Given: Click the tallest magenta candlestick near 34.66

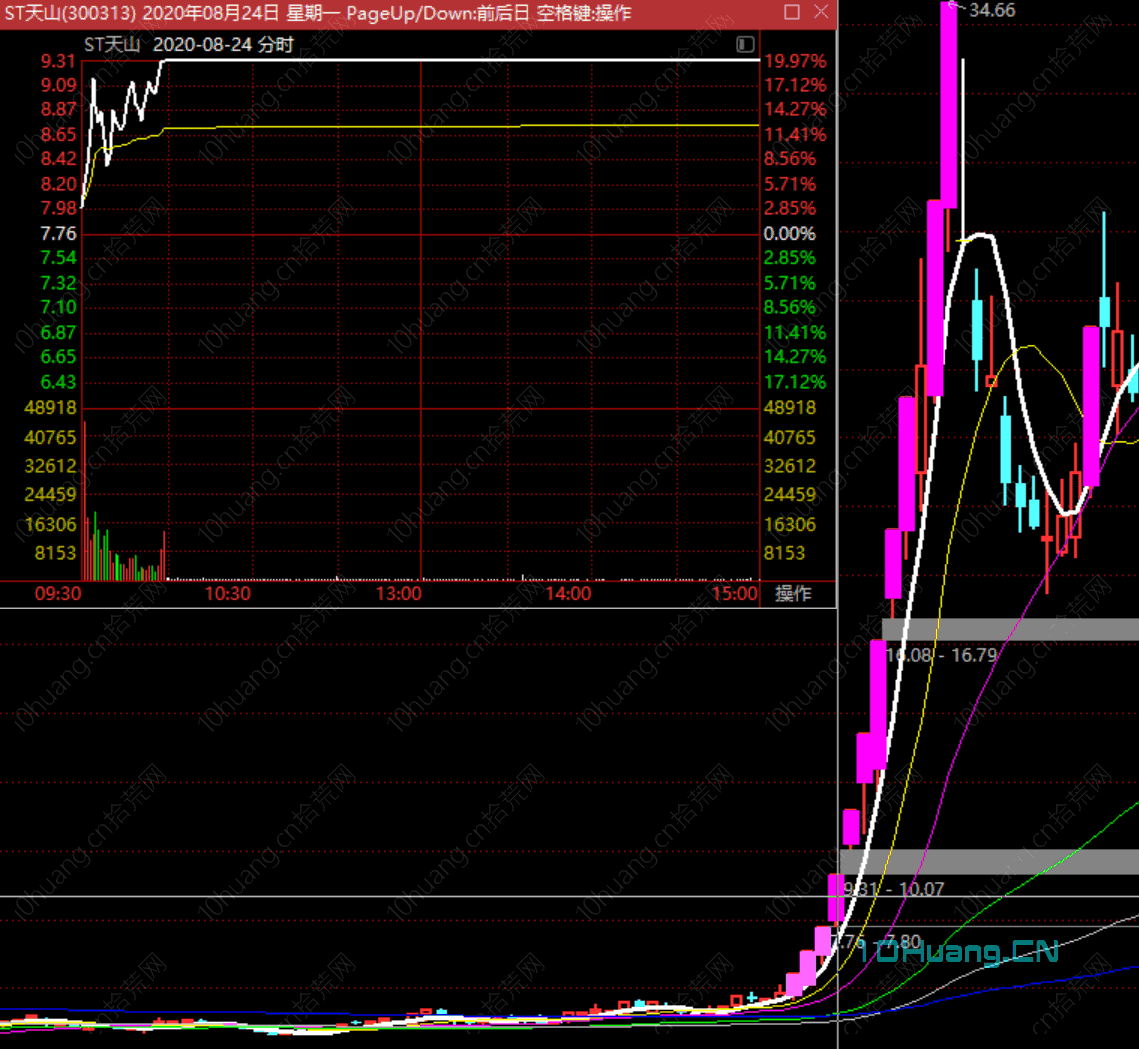Looking at the screenshot, I should click(949, 105).
